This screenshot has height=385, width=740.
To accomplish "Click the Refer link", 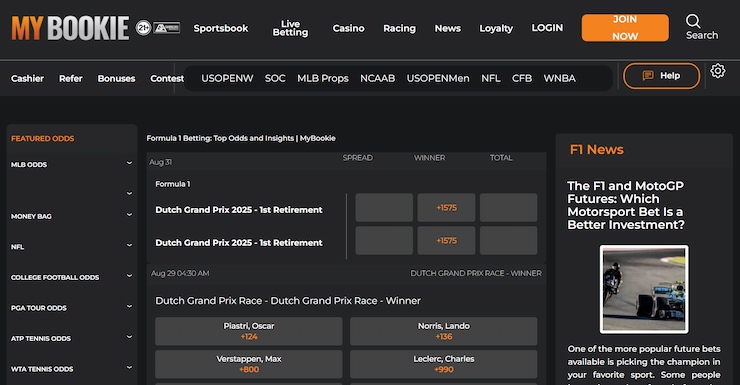I will click(x=70, y=78).
